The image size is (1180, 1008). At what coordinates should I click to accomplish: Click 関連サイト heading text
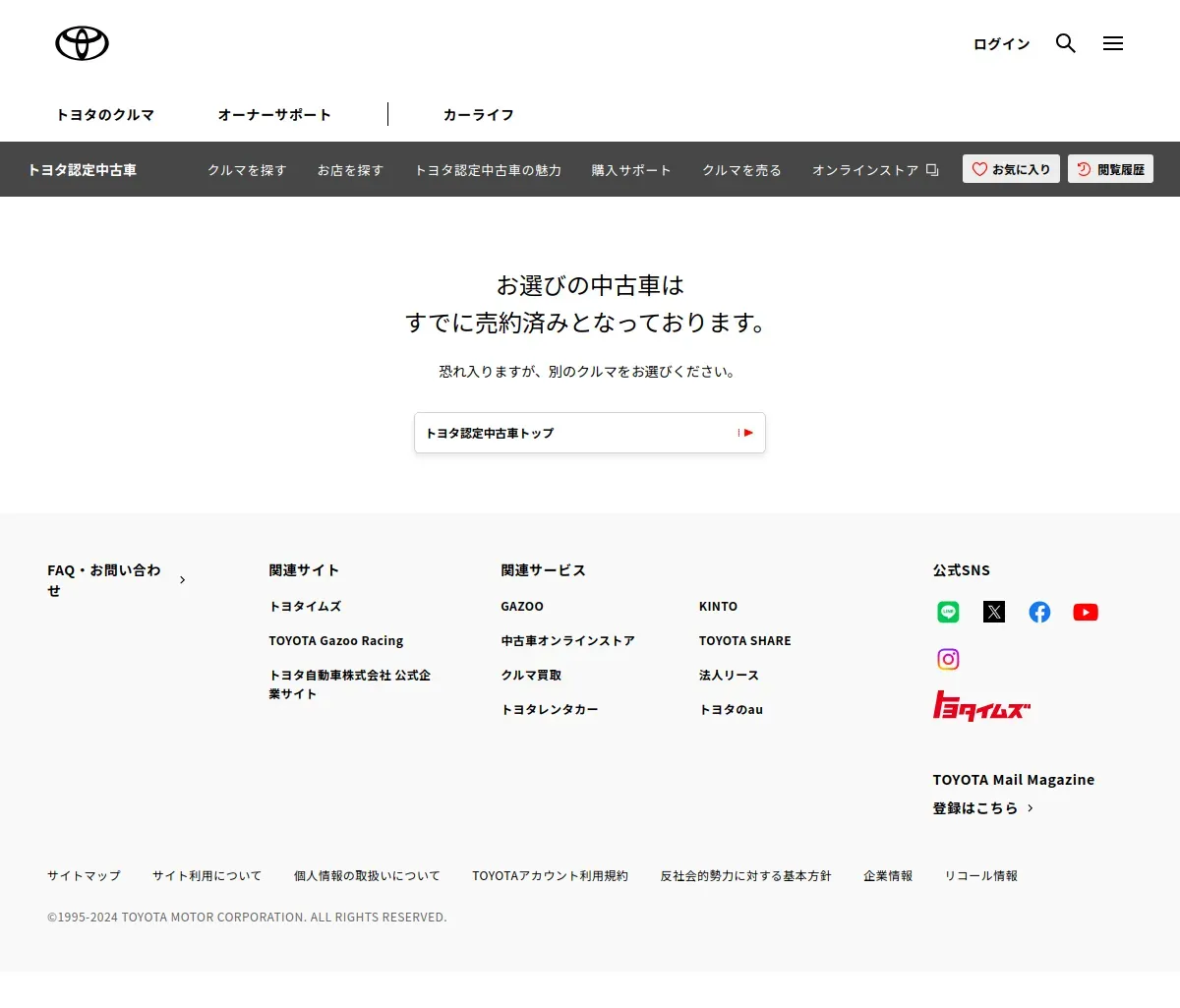tap(304, 570)
